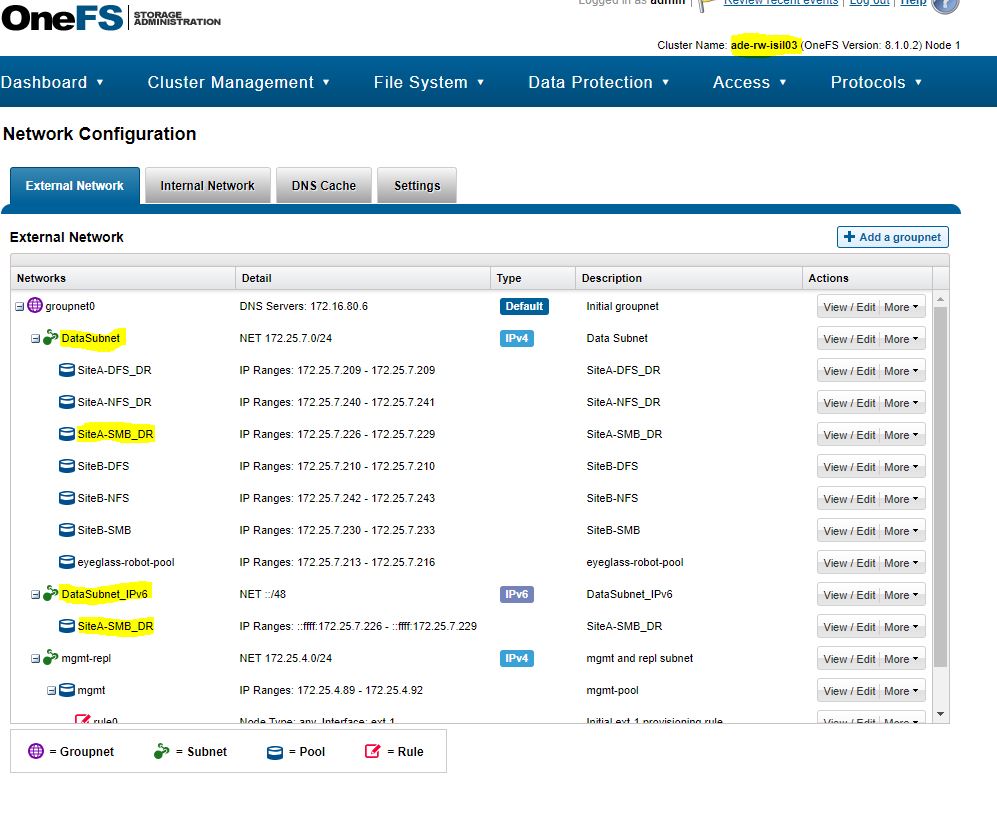Switch to the External Network tab

74,186
